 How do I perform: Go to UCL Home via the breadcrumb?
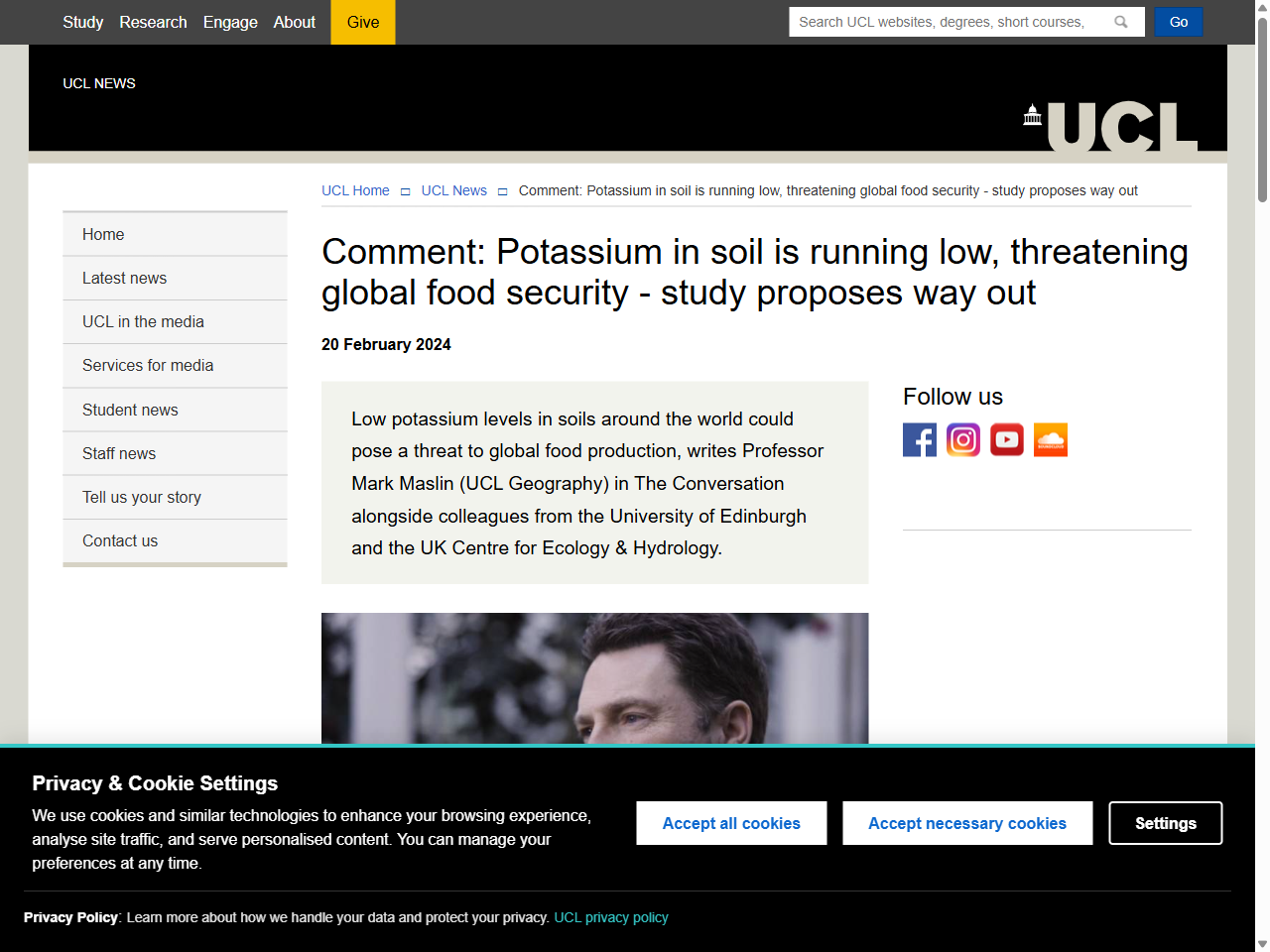(x=354, y=190)
